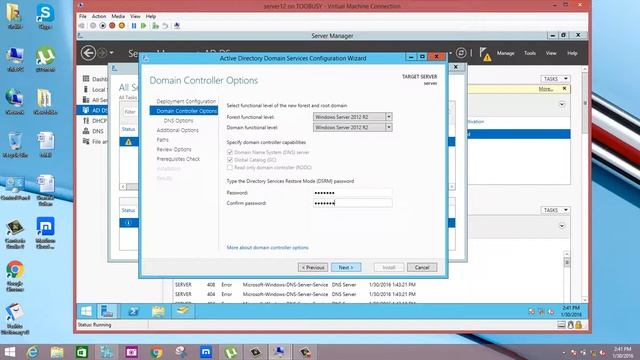This screenshot has height=360, width=640.
Task: Open the Manage menu in Server Manager
Action: (x=505, y=53)
